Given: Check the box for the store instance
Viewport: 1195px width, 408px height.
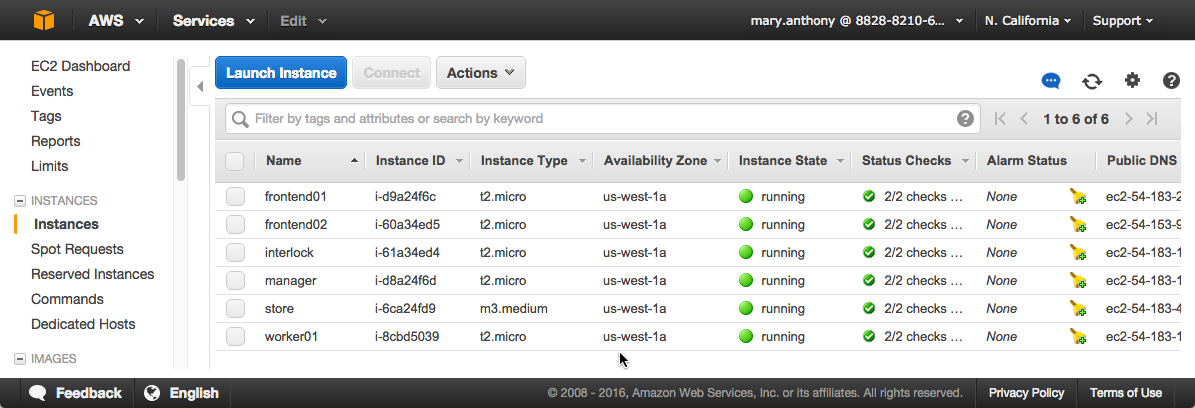Looking at the screenshot, I should [x=235, y=309].
